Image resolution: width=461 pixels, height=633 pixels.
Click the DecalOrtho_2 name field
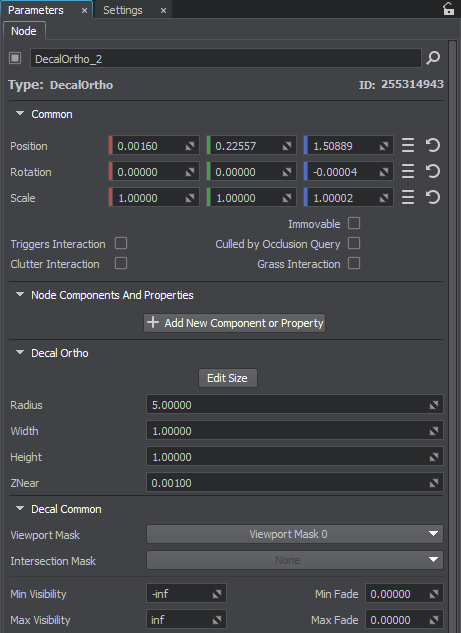226,59
